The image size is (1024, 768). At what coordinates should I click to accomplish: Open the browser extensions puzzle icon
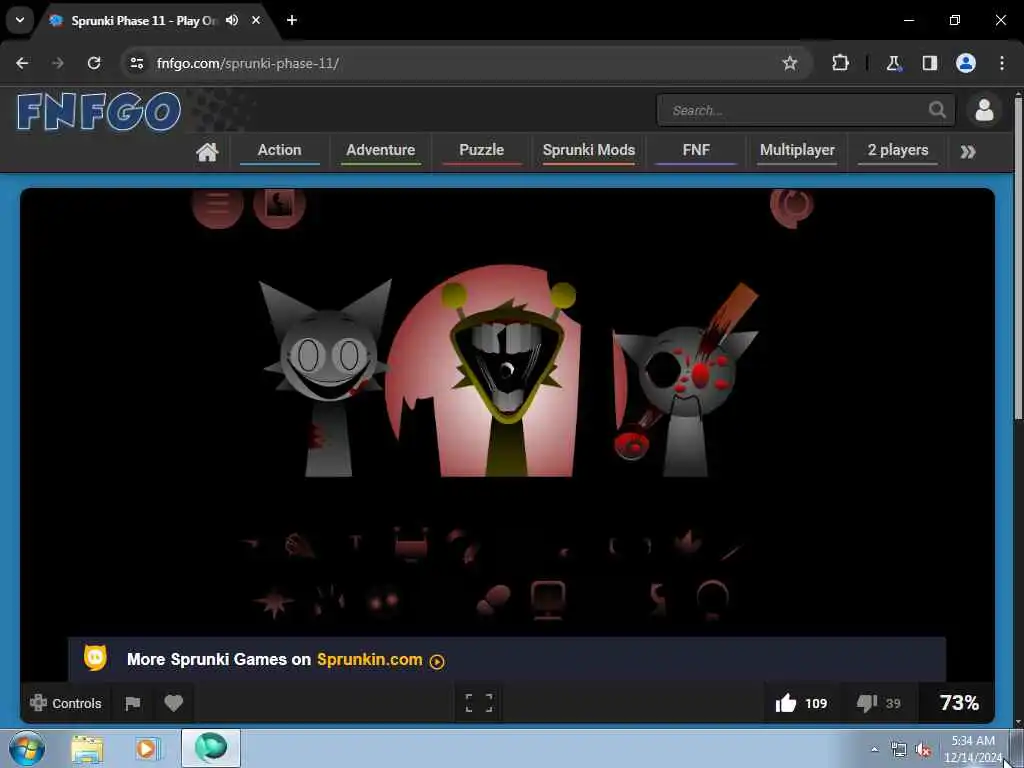click(x=840, y=63)
